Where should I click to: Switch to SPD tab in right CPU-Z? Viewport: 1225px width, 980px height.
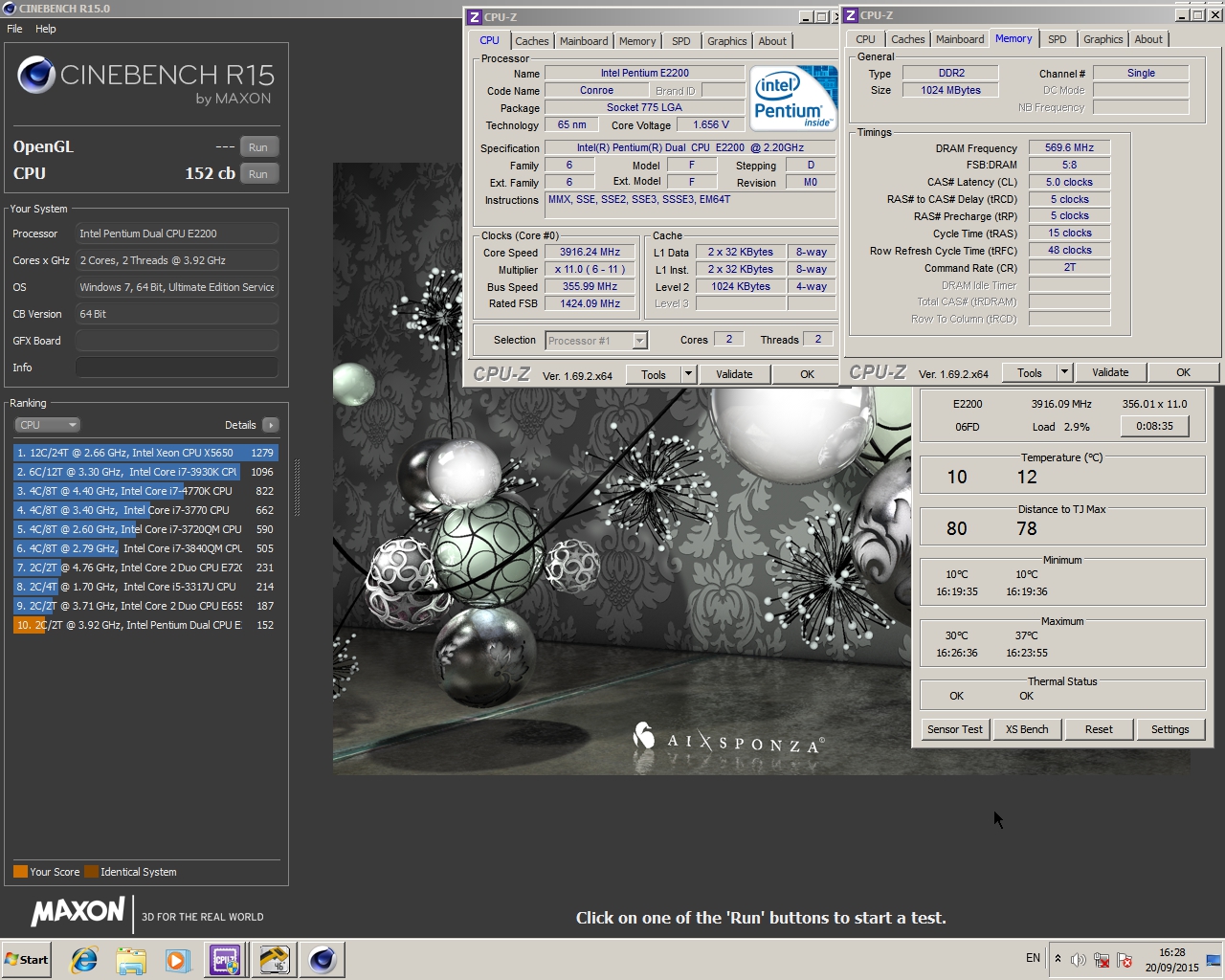(x=1058, y=39)
